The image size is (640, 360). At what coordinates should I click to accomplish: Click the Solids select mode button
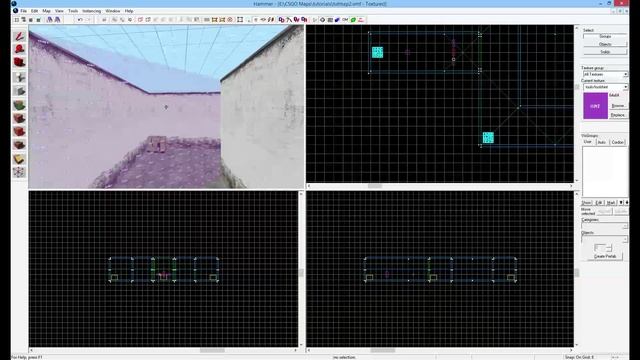(605, 52)
